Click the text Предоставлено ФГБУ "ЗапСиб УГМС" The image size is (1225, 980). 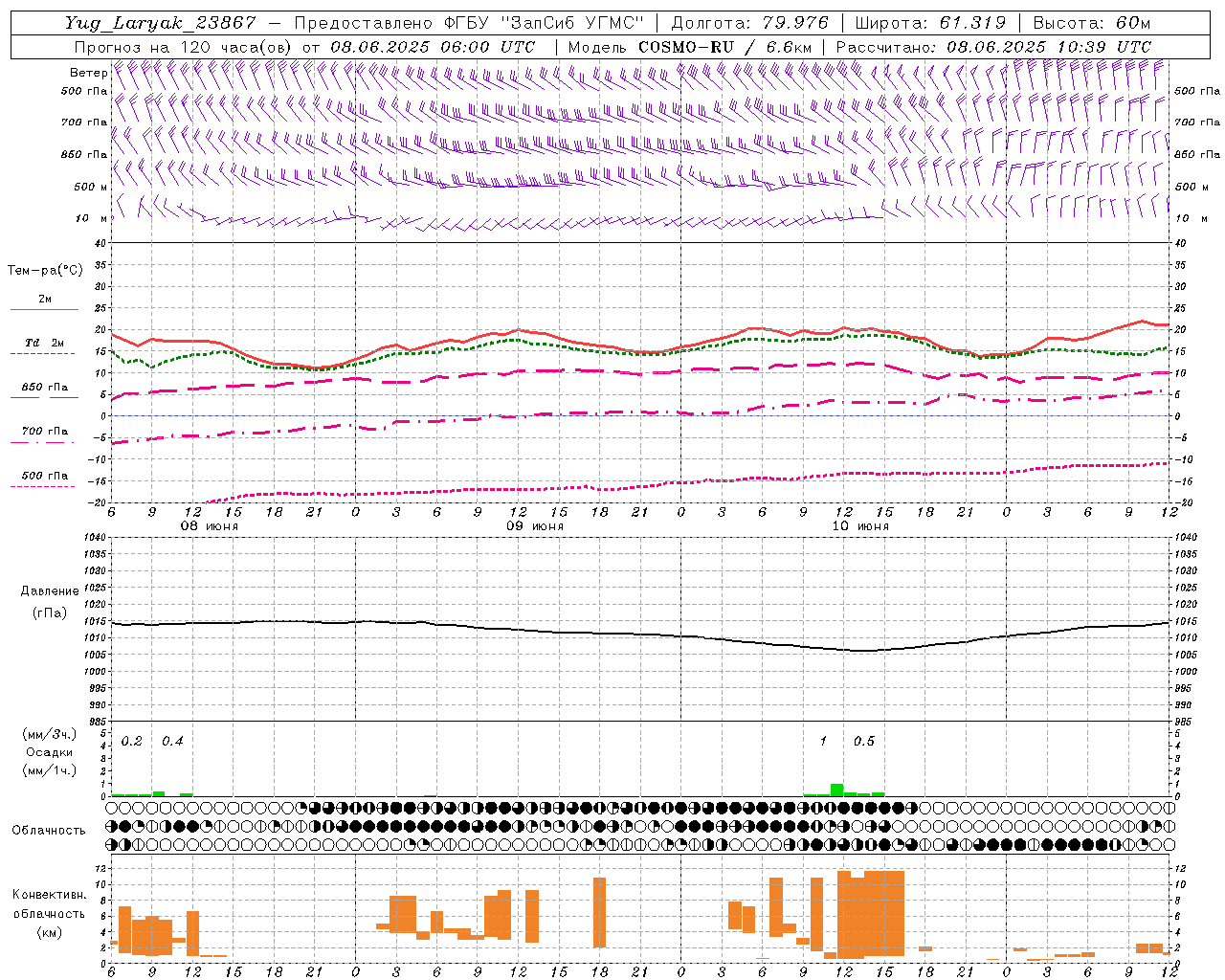coord(469,23)
